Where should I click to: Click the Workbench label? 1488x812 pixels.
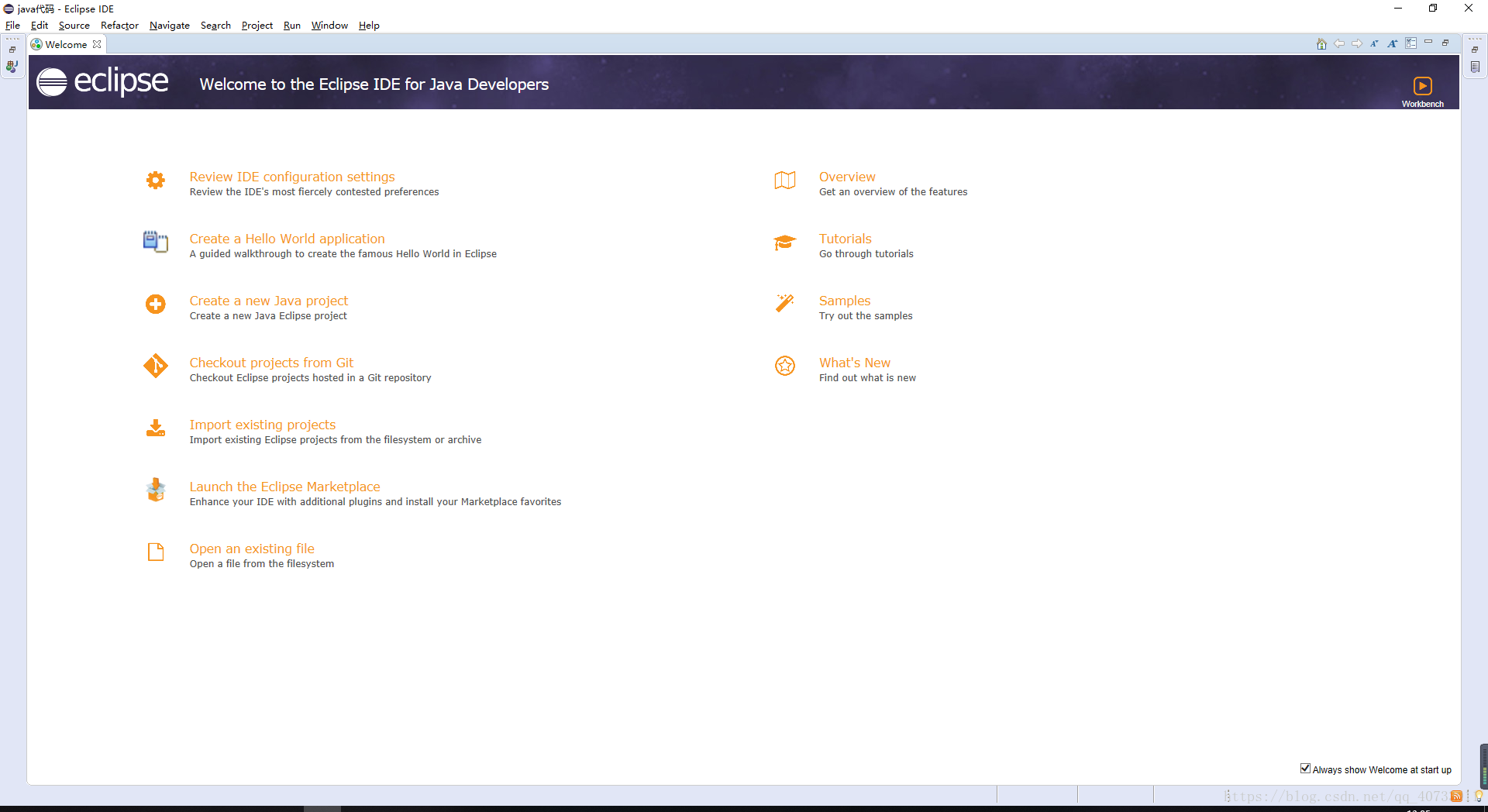tap(1423, 104)
